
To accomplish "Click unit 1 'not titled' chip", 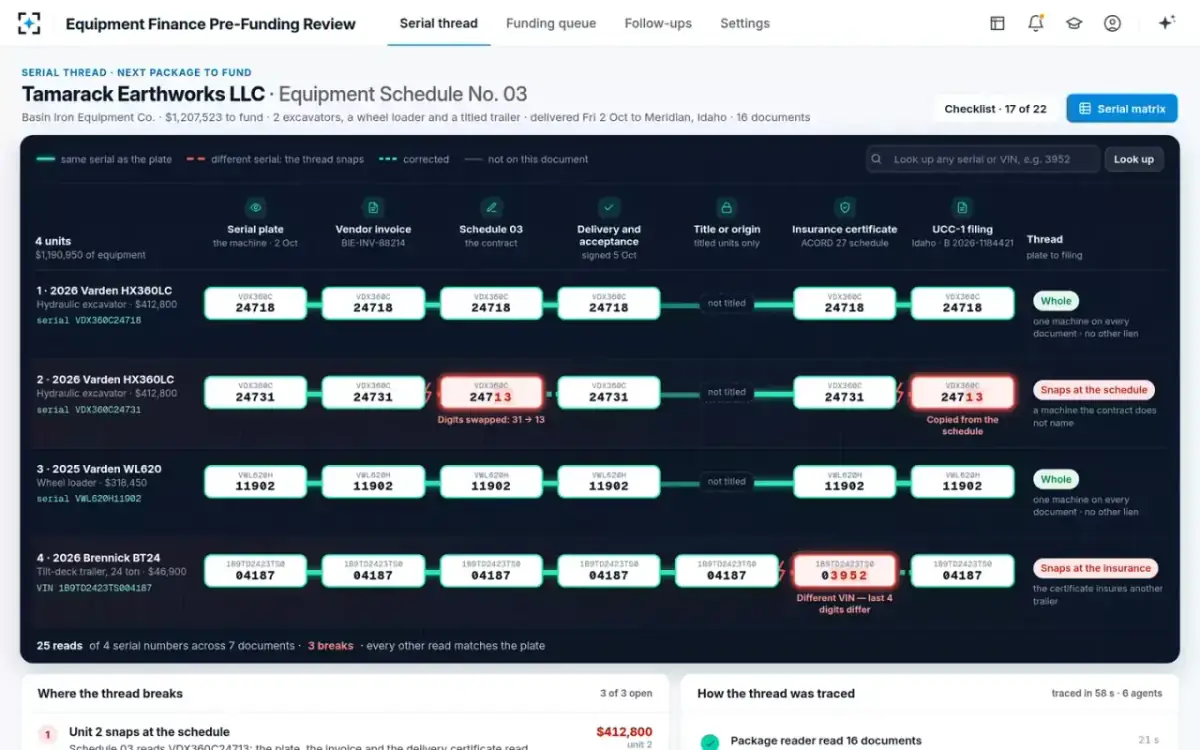I will pyautogui.click(x=726, y=303).
